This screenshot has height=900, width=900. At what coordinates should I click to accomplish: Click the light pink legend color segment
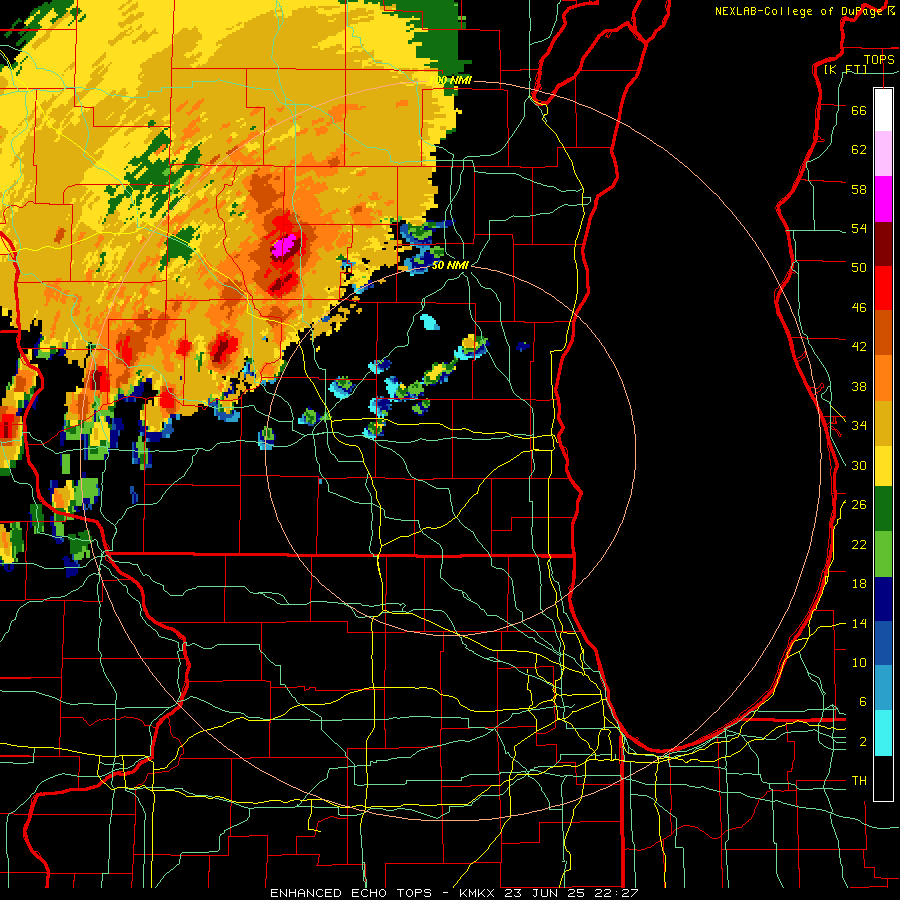(x=883, y=154)
